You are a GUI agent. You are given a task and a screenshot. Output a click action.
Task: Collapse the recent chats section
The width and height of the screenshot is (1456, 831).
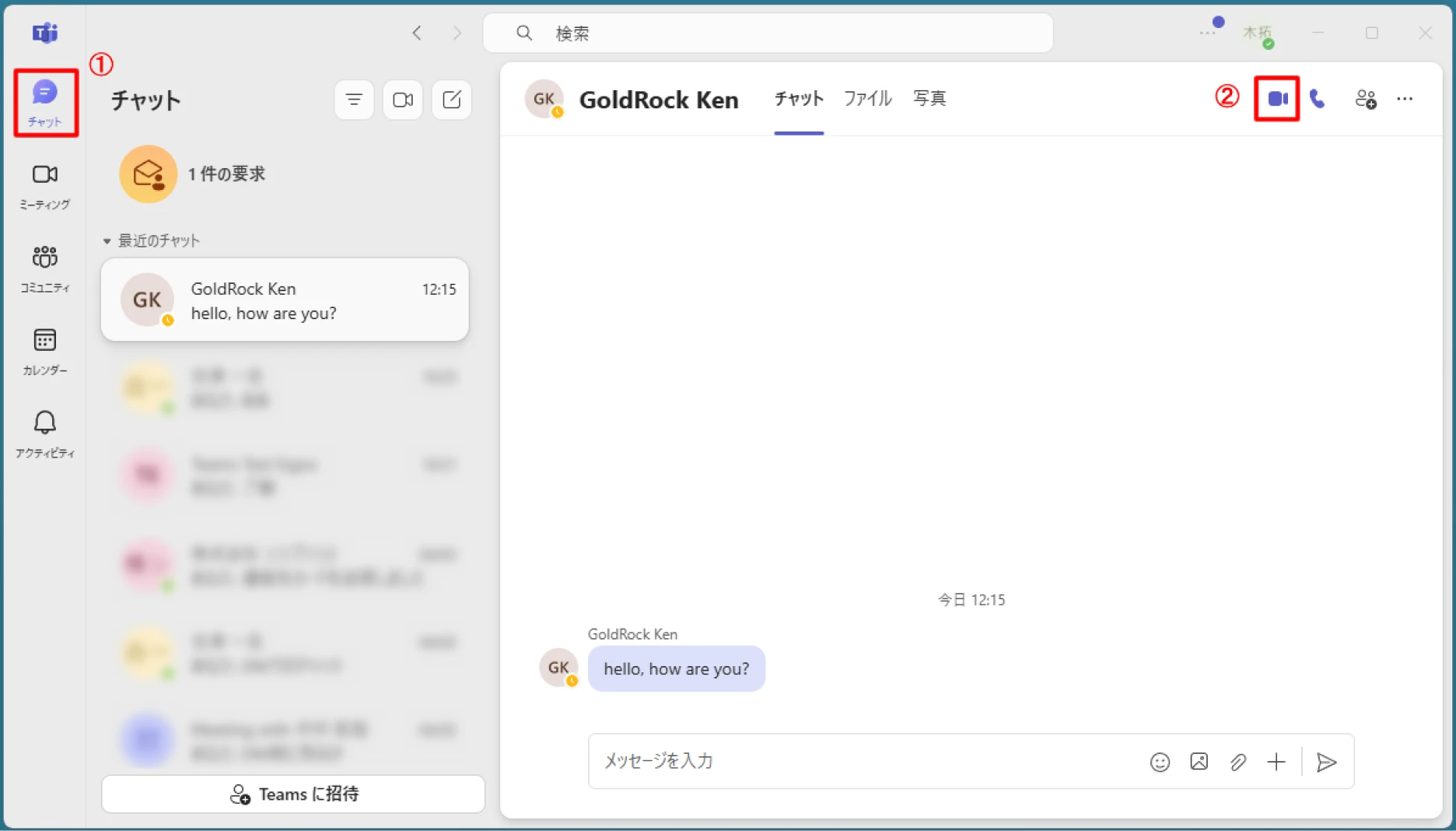coord(107,241)
